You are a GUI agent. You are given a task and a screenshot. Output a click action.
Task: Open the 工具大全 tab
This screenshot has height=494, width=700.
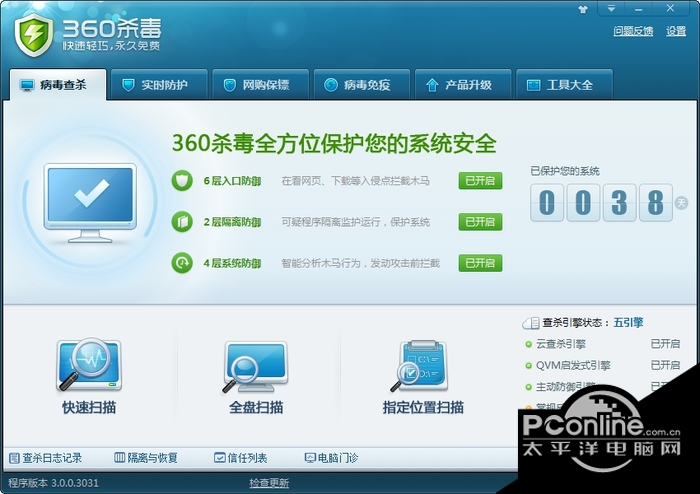pyautogui.click(x=564, y=84)
